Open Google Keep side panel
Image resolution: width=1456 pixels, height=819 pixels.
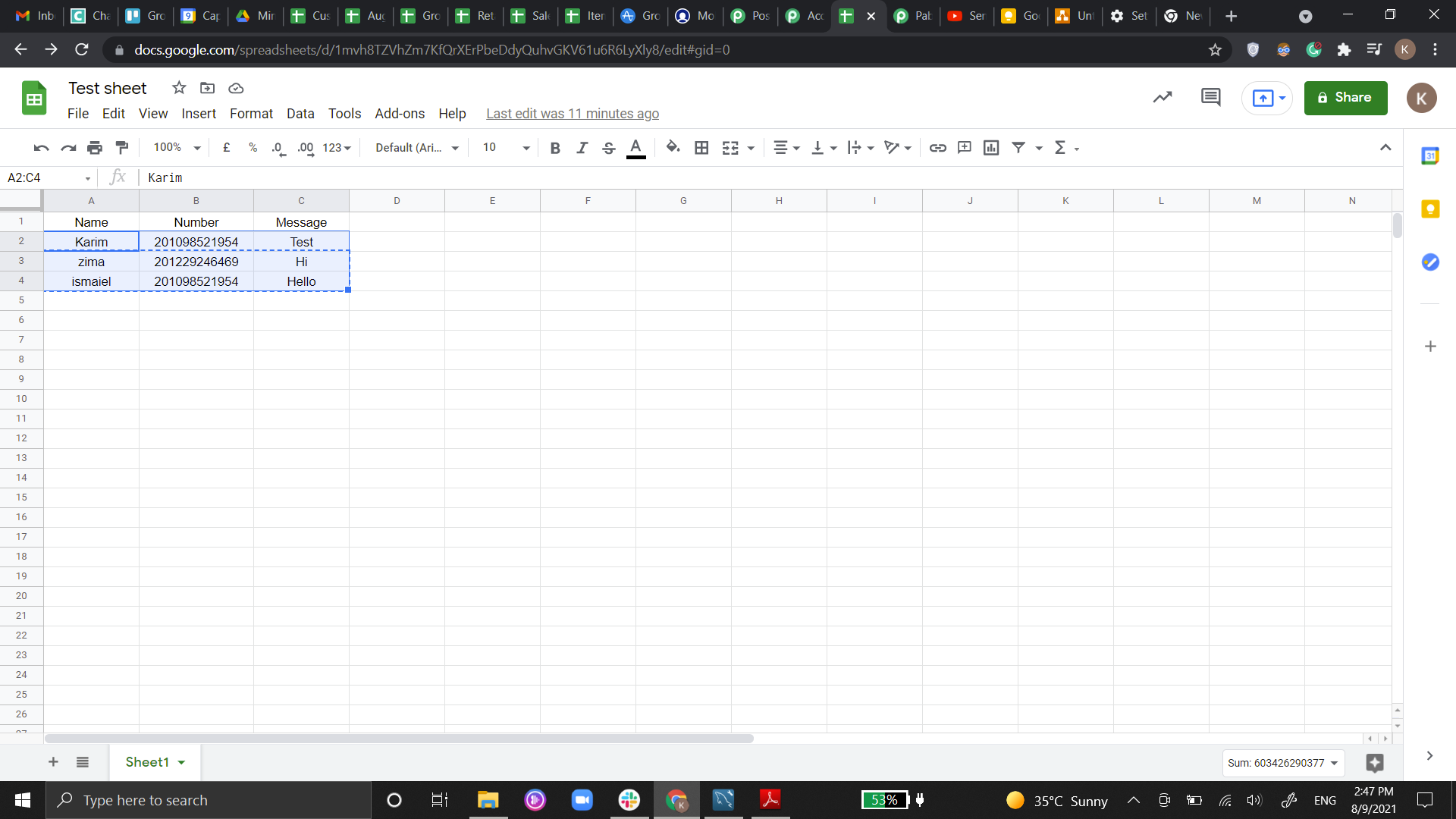pos(1430,209)
